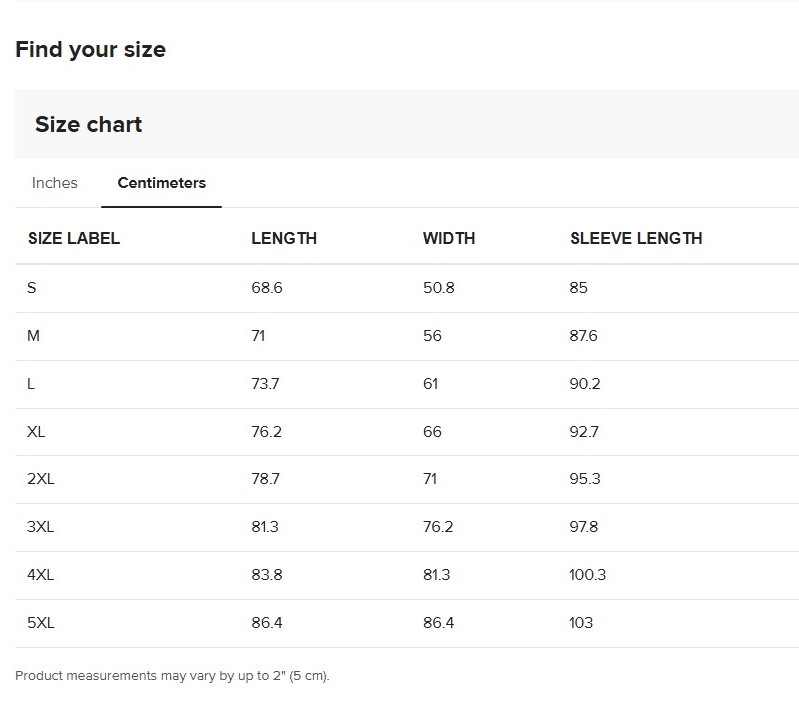Click the SIZE LABEL column header
799x708 pixels.
(x=74, y=238)
